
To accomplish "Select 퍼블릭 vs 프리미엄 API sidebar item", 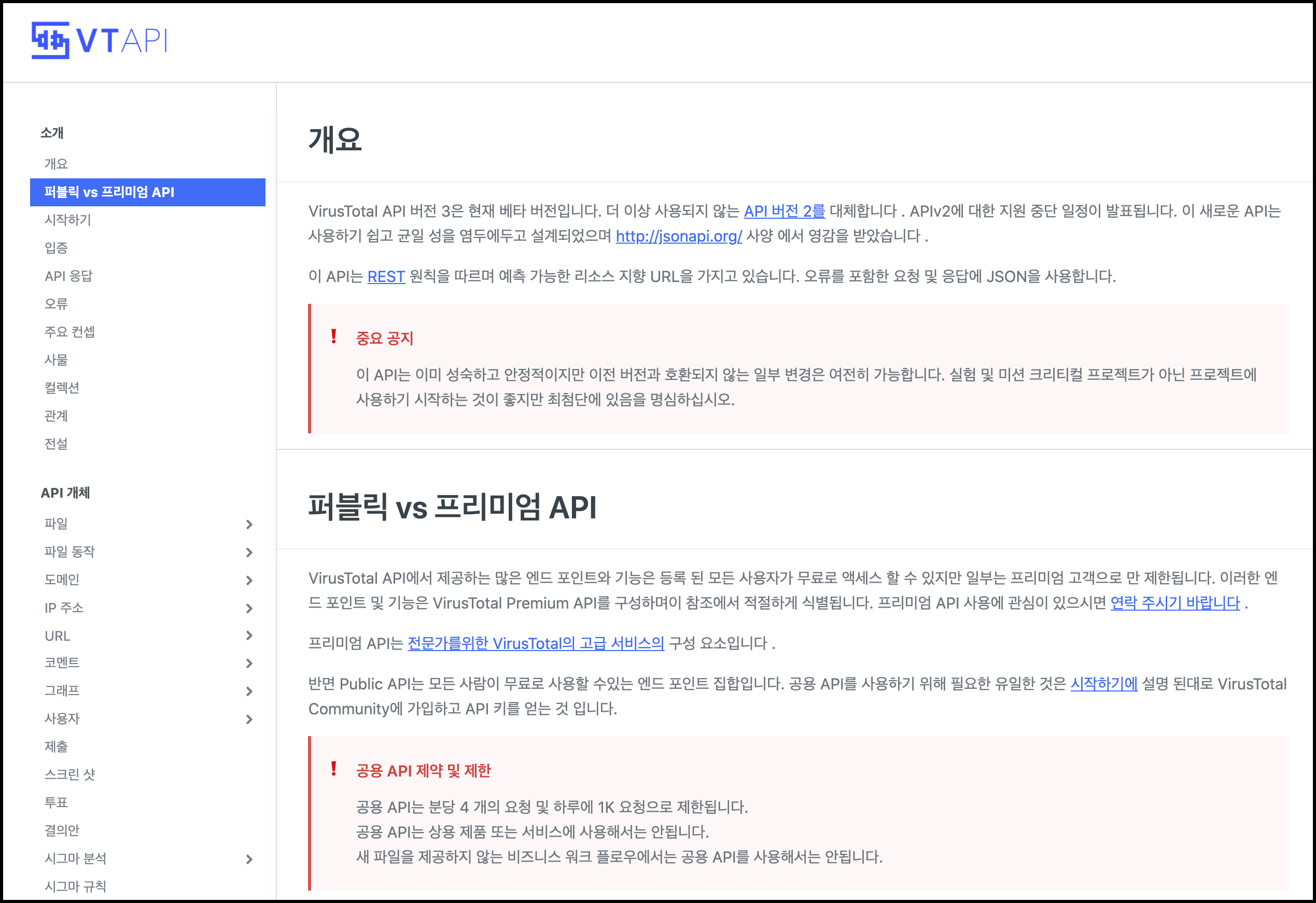I will 109,192.
